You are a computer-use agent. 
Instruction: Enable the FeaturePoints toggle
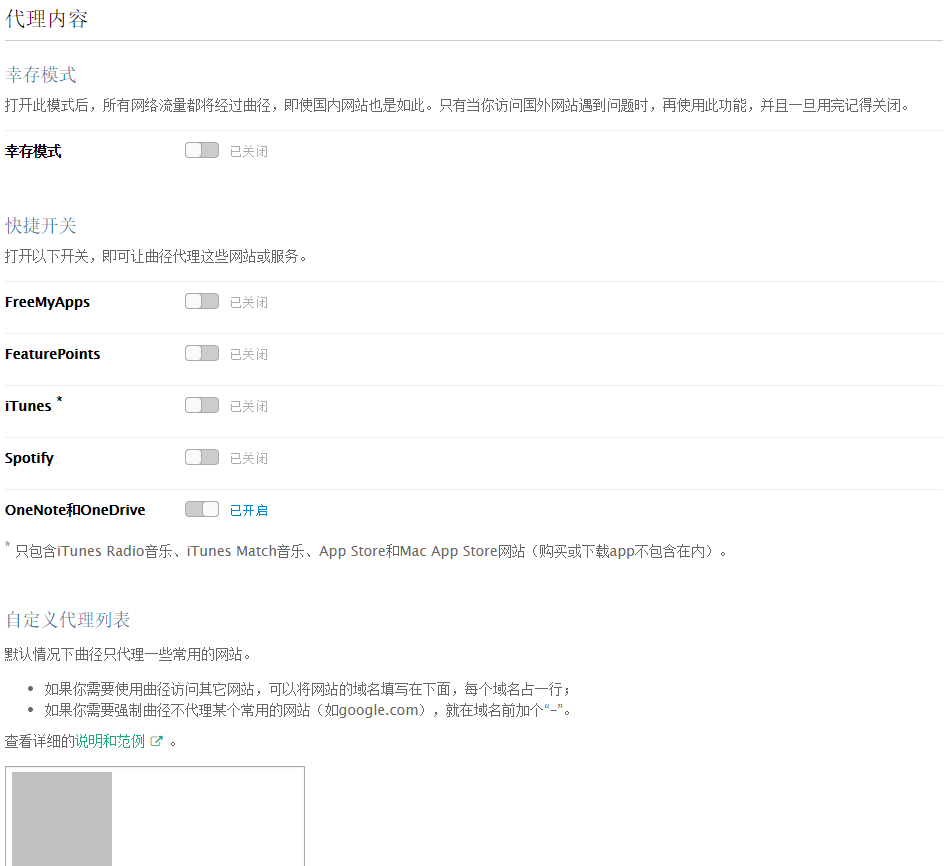coord(201,353)
